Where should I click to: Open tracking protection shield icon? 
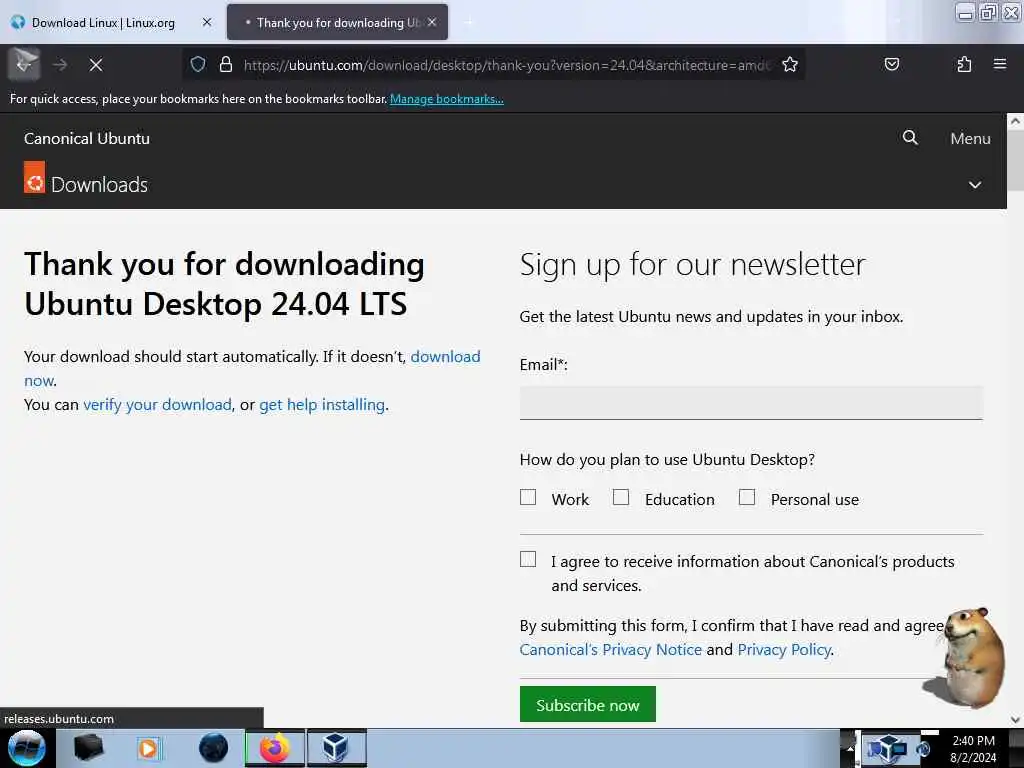click(198, 64)
